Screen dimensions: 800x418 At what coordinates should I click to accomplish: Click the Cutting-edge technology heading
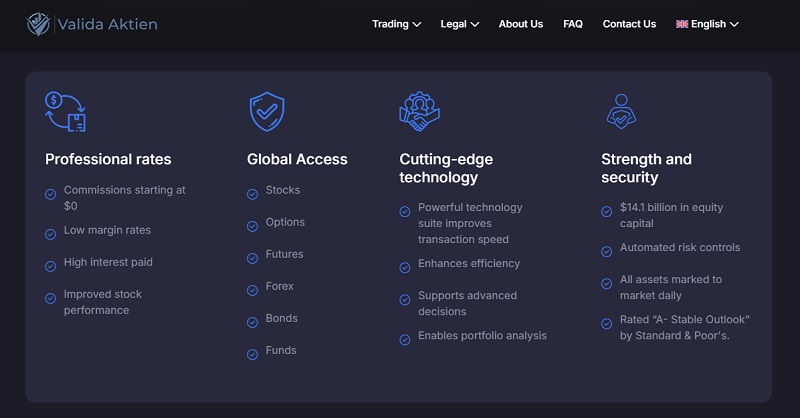click(446, 168)
